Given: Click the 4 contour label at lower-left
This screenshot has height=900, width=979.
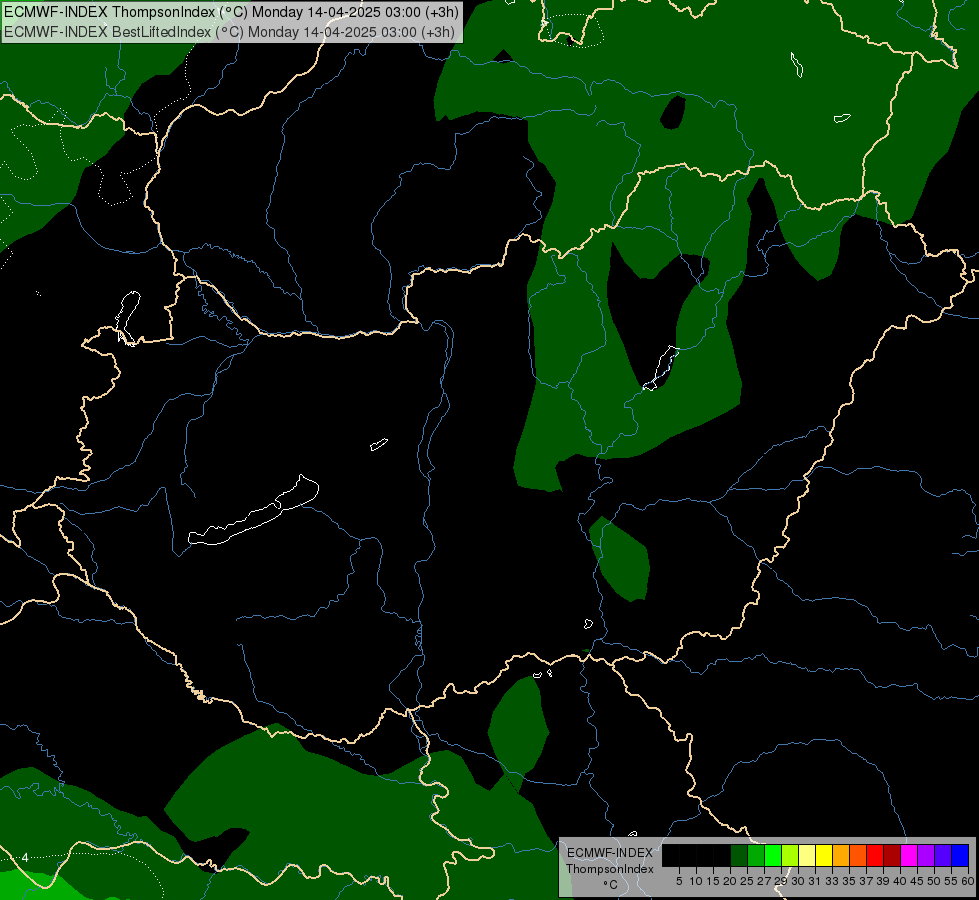Looking at the screenshot, I should point(25,858).
